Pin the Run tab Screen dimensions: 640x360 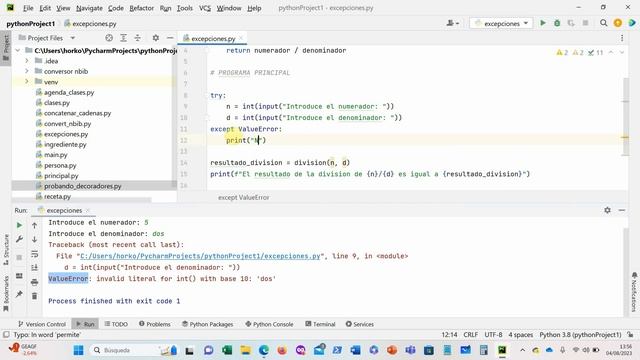pyautogui.click(x=19, y=294)
